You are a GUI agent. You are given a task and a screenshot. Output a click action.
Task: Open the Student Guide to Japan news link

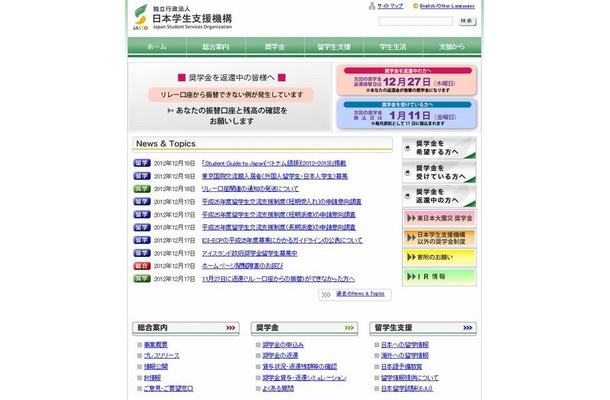click(x=273, y=163)
